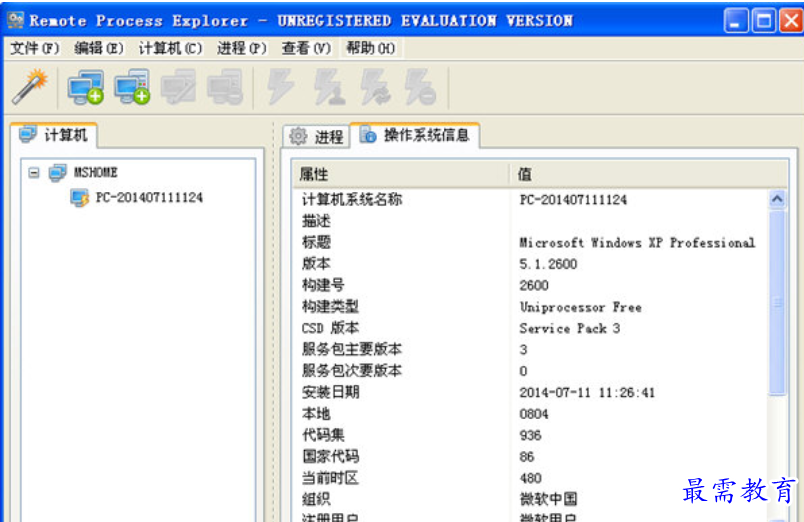Select MSHOME in the computer tree

click(x=95, y=172)
